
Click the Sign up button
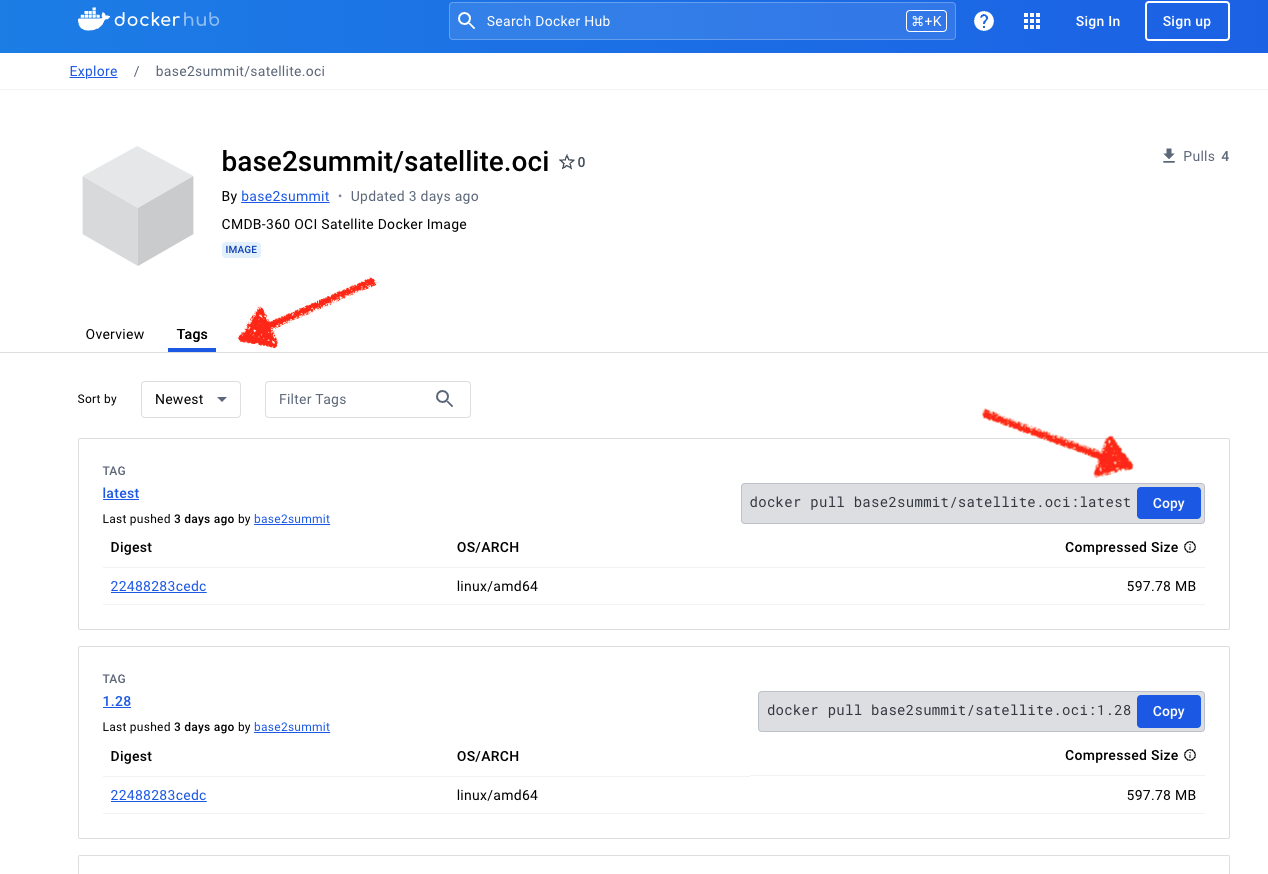pos(1187,21)
